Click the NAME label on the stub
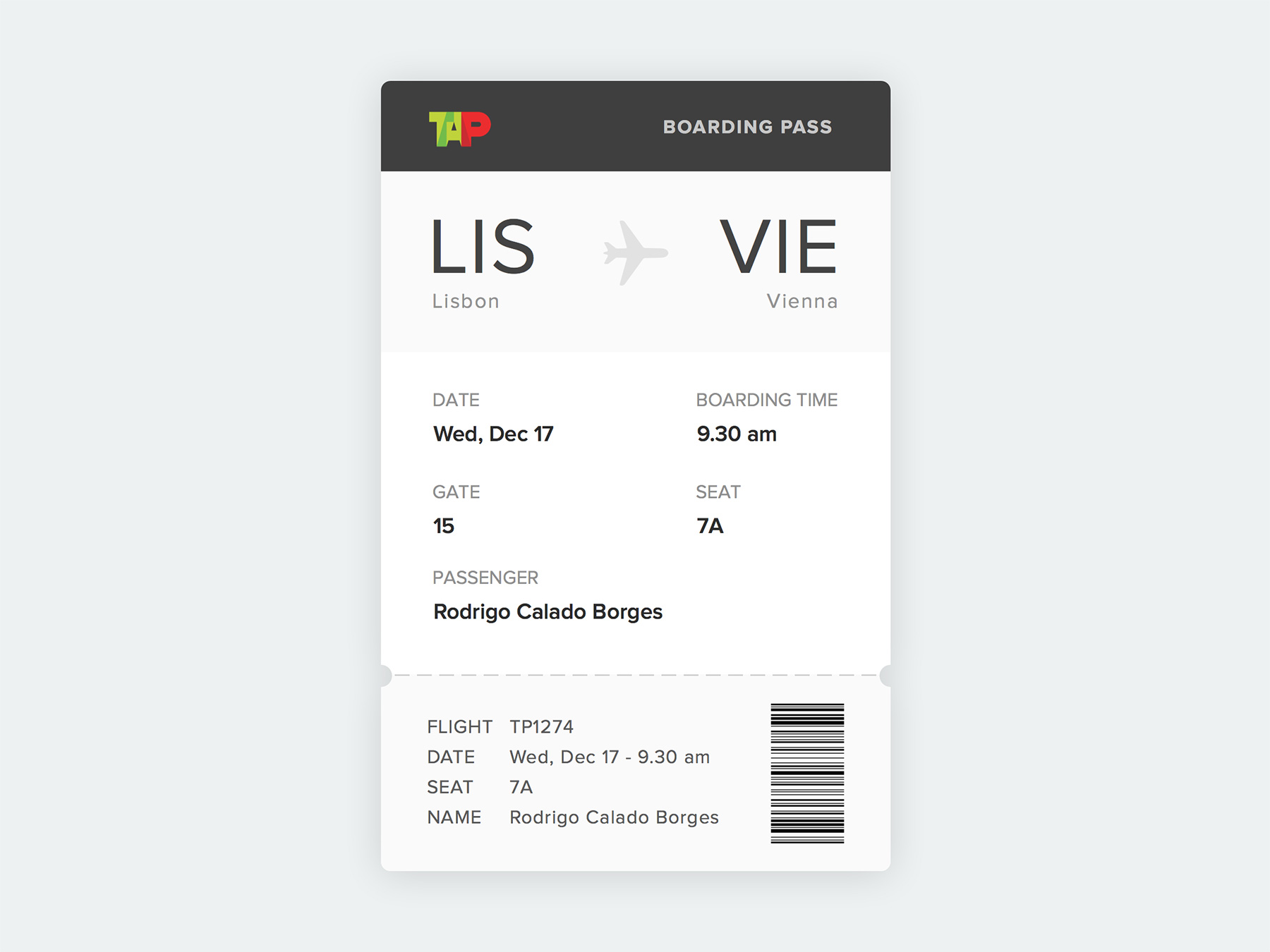This screenshot has width=1270, height=952. [454, 817]
